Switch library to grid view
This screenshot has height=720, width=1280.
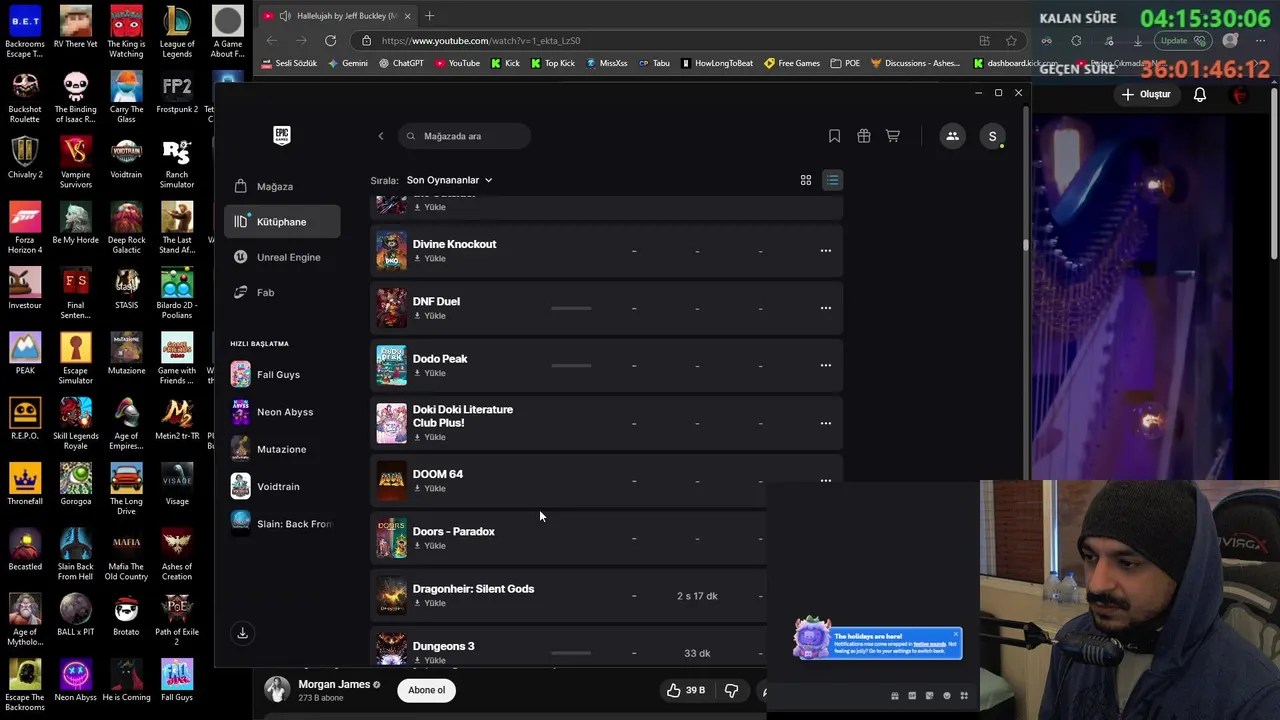pos(806,180)
